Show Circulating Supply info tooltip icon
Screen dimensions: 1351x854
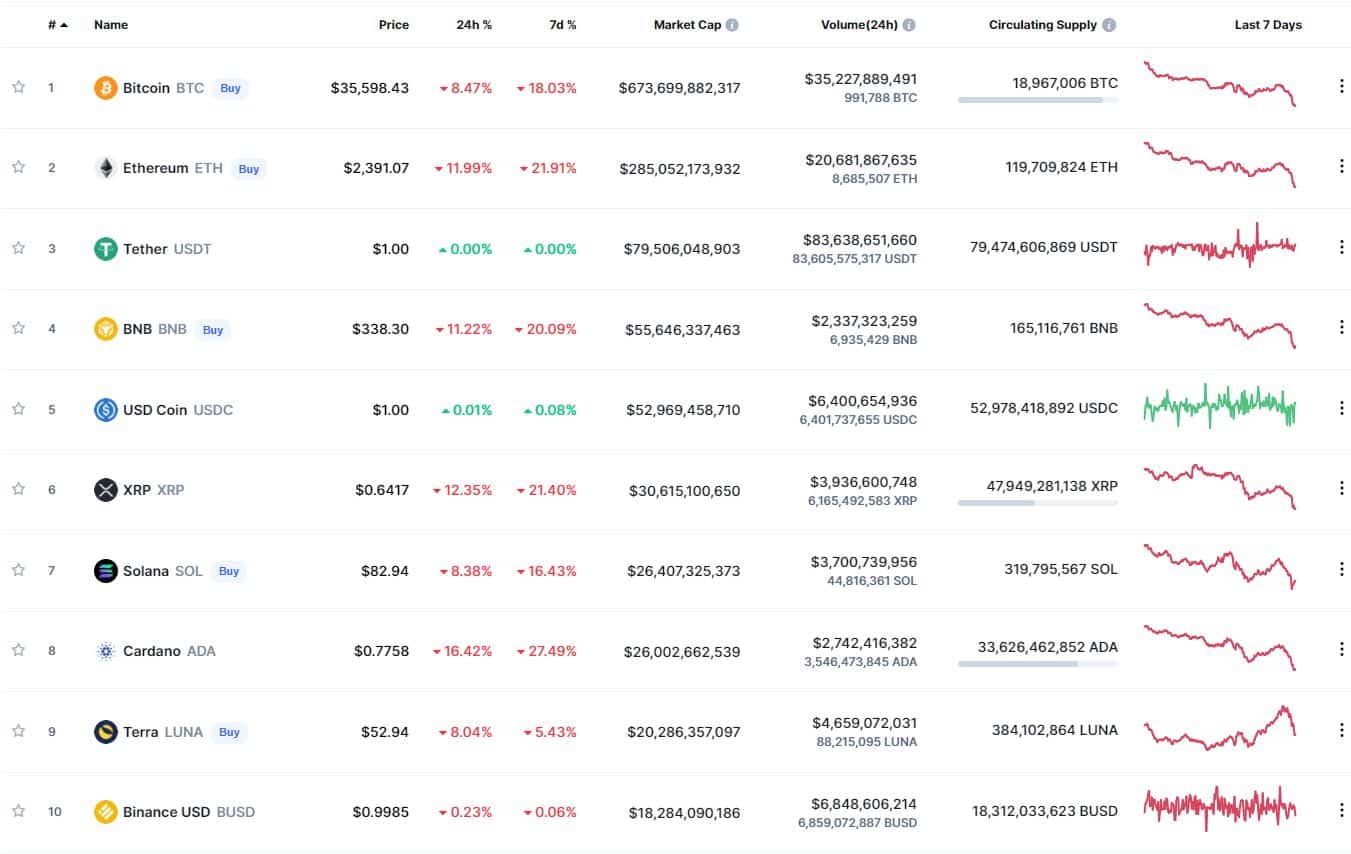(1109, 25)
